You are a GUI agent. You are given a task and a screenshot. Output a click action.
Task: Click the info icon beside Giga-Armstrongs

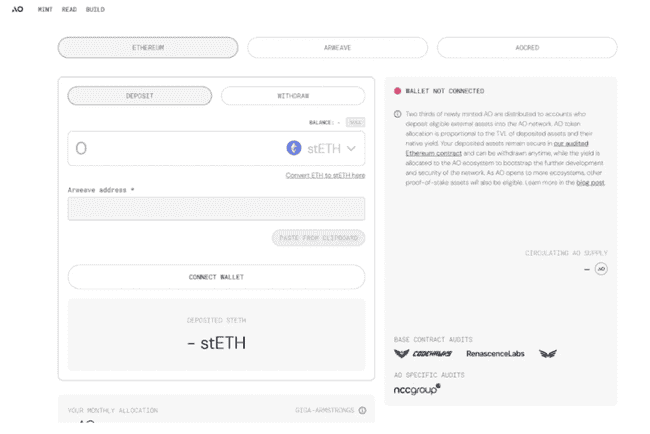click(x=362, y=410)
